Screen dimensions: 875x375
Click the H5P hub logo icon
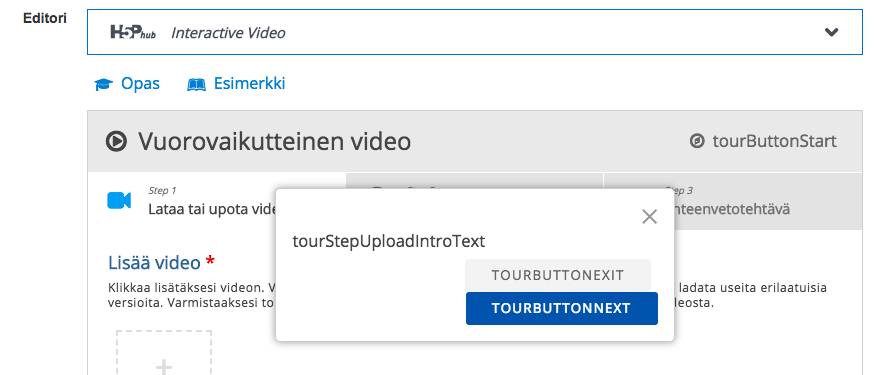point(133,33)
